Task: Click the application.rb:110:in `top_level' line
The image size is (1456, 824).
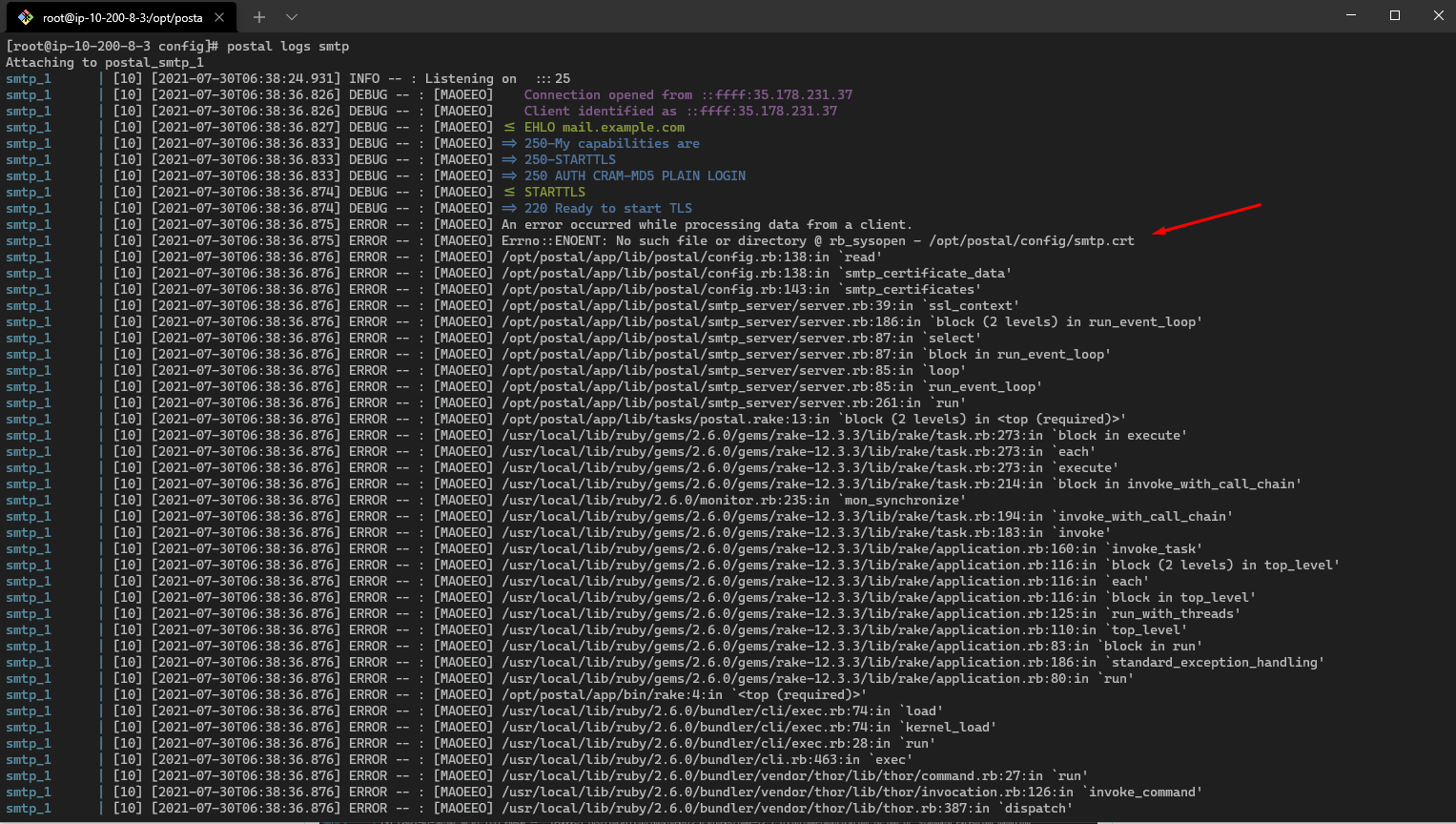Action: tap(845, 629)
